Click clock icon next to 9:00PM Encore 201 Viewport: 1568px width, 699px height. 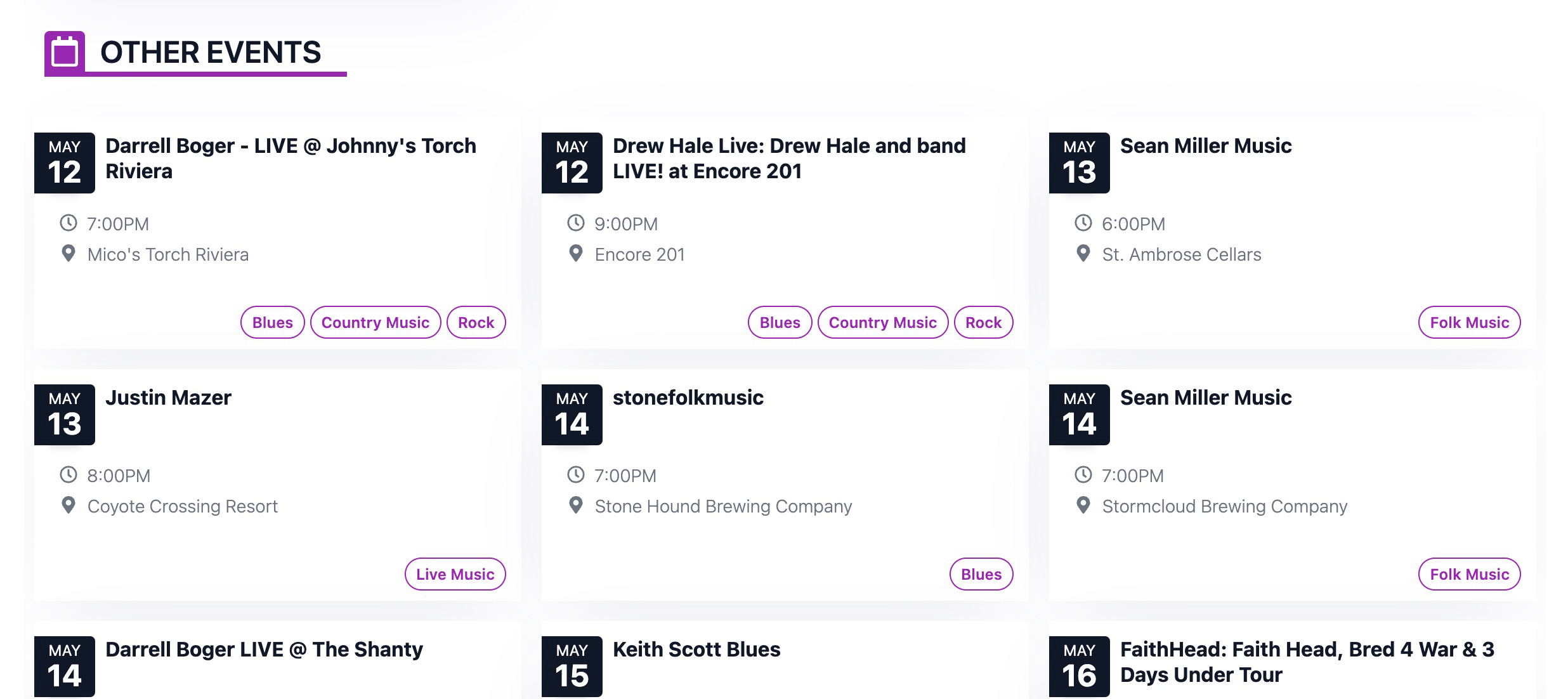(x=575, y=223)
